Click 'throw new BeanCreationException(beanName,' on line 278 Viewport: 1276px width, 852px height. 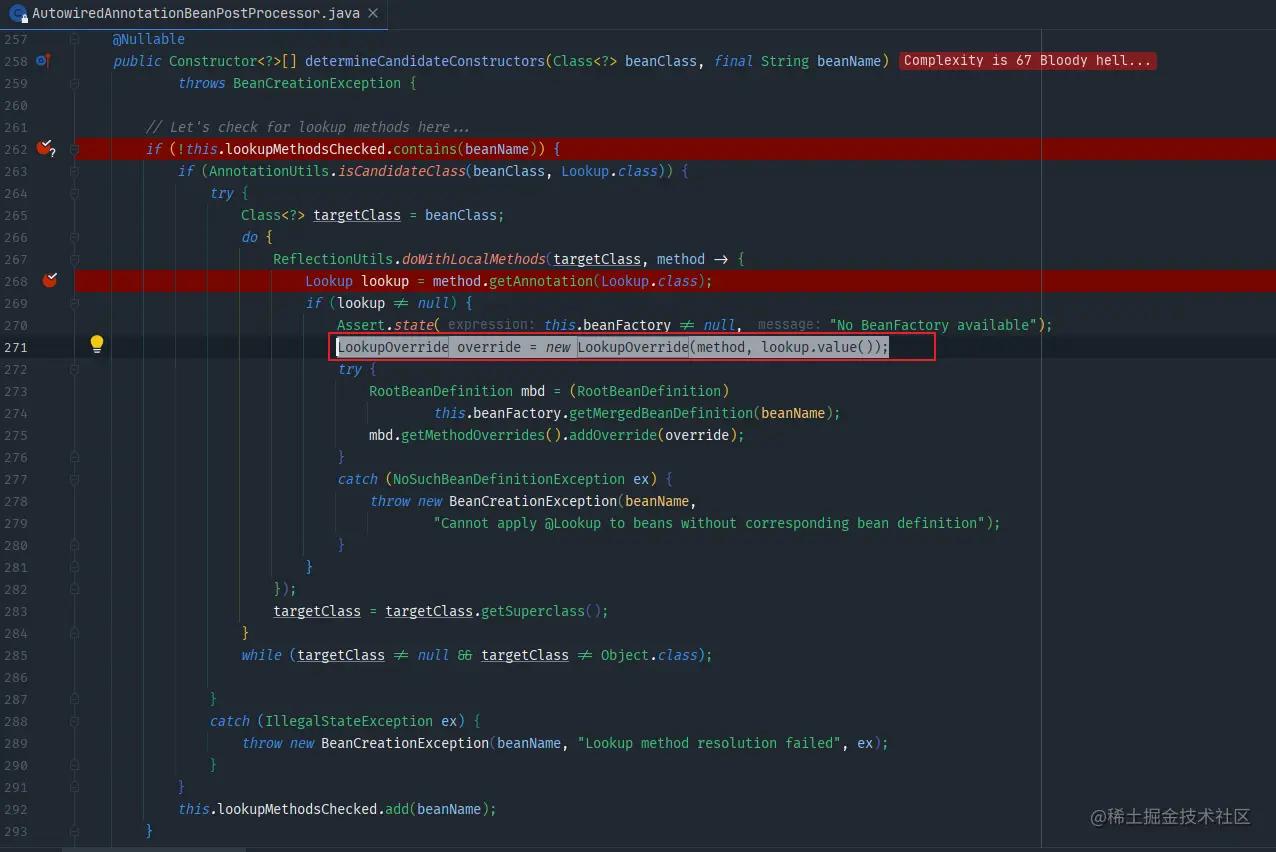(x=533, y=501)
